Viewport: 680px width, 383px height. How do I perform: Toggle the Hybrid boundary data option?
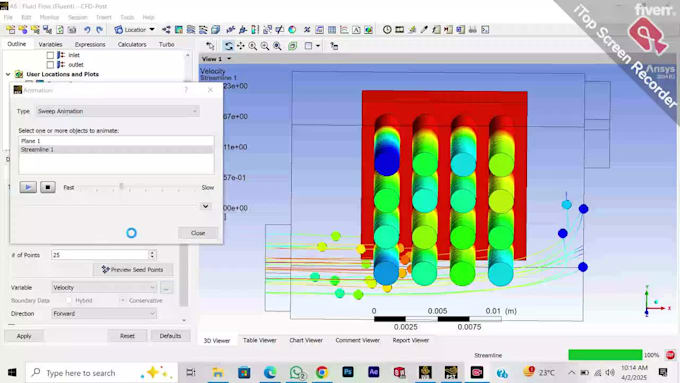[x=69, y=300]
